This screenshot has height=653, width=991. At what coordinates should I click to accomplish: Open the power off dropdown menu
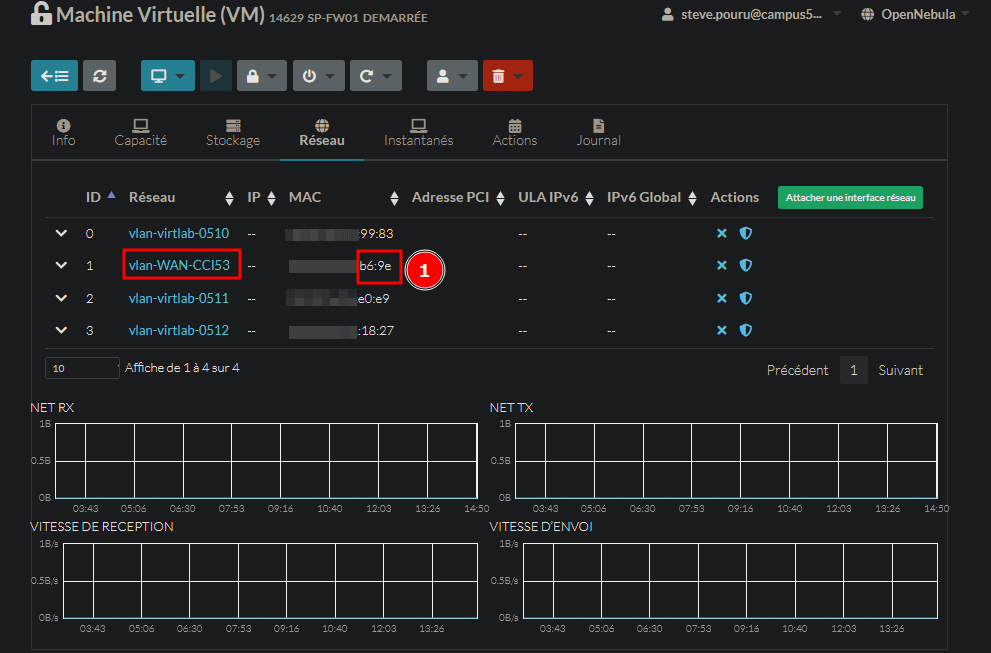click(319, 76)
